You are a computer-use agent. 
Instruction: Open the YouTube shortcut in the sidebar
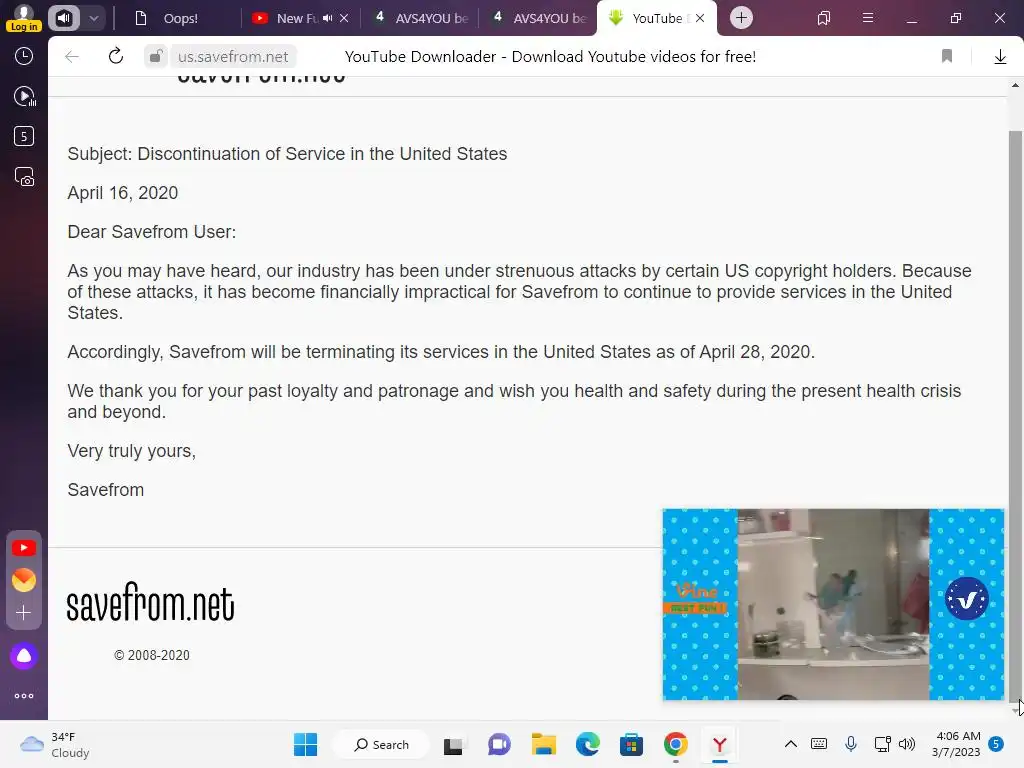tap(24, 548)
